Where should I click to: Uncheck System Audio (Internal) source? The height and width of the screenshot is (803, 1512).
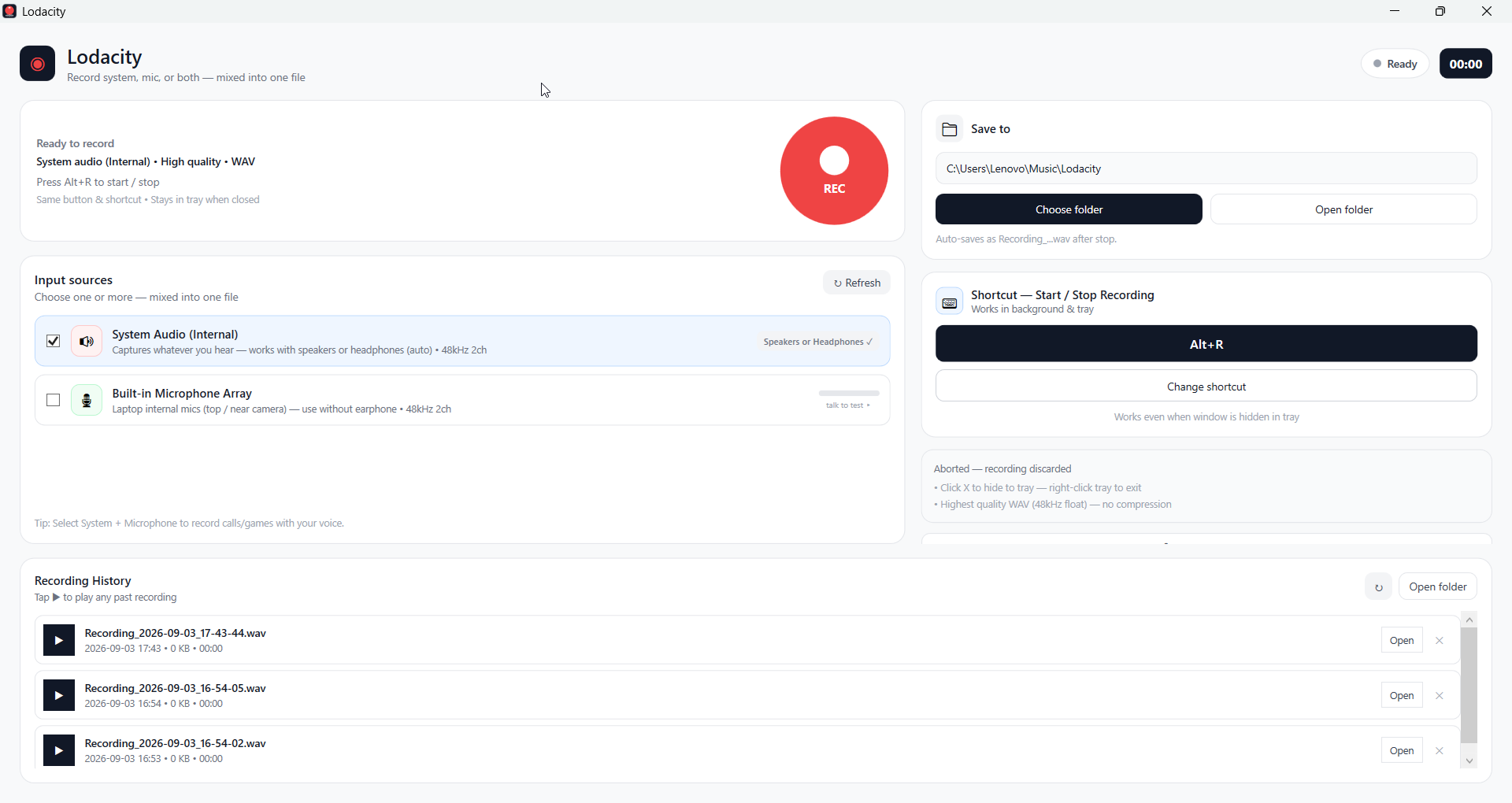click(53, 341)
